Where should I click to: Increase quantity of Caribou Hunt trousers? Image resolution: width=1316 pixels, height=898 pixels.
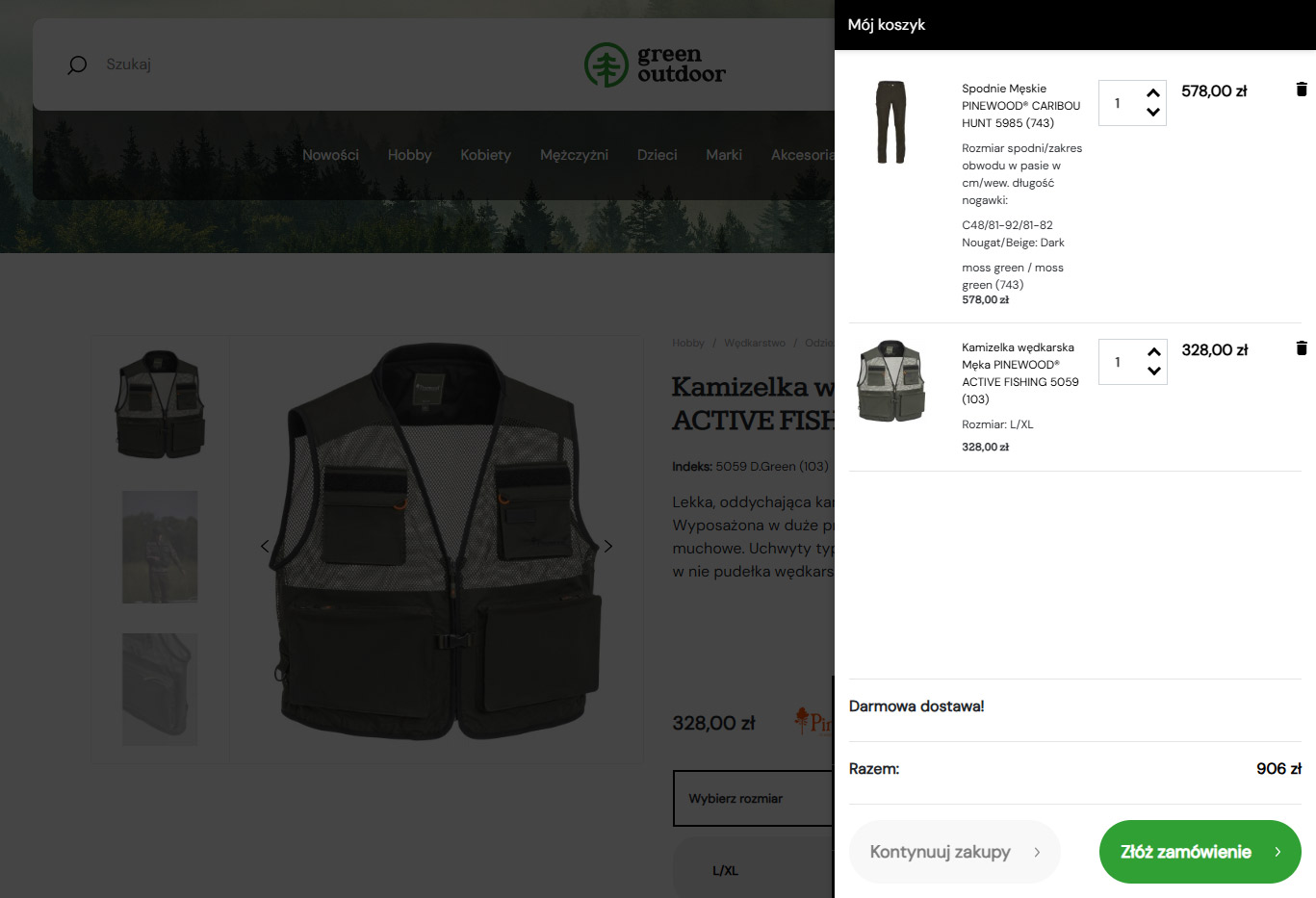1153,93
